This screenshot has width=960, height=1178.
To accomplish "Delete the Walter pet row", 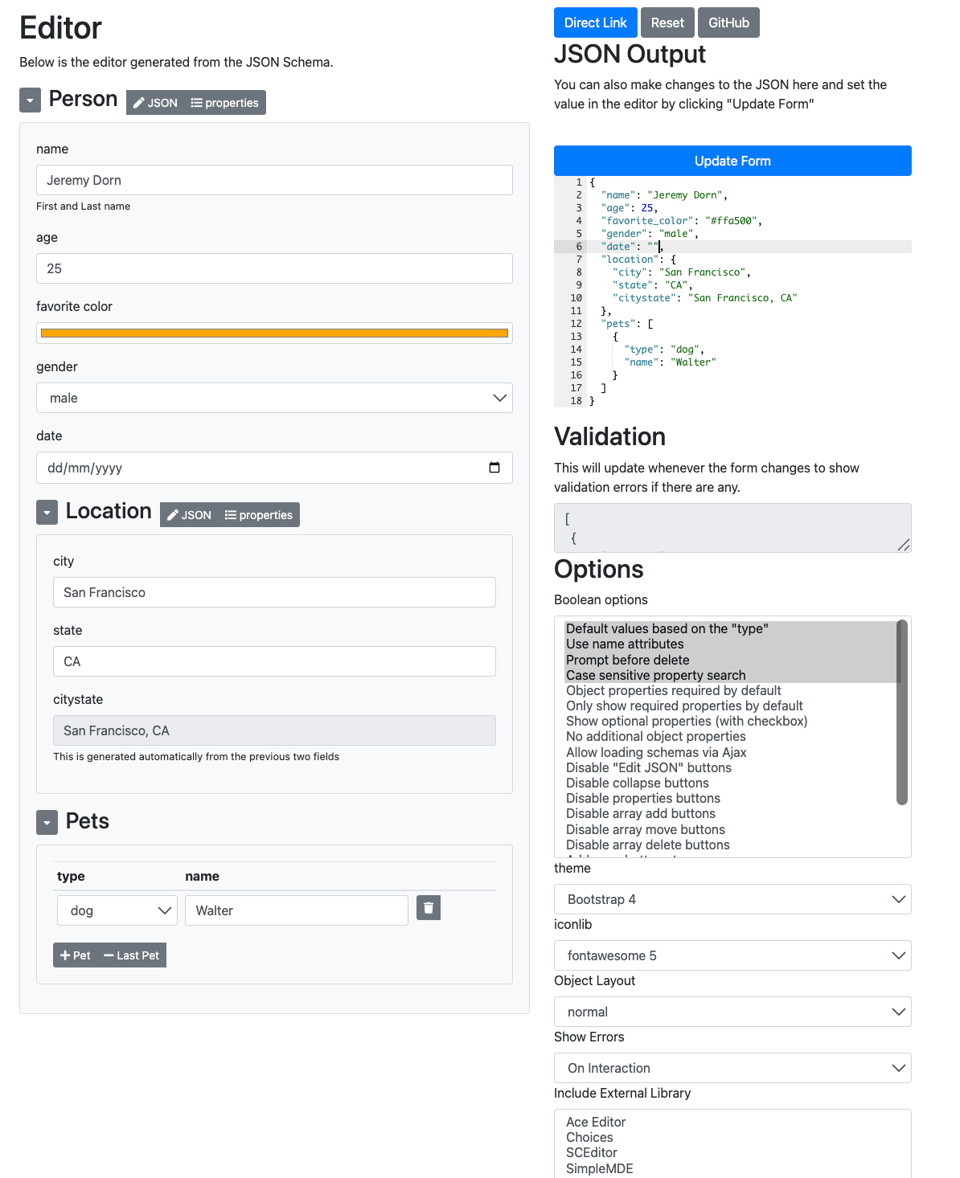I will click(x=428, y=908).
